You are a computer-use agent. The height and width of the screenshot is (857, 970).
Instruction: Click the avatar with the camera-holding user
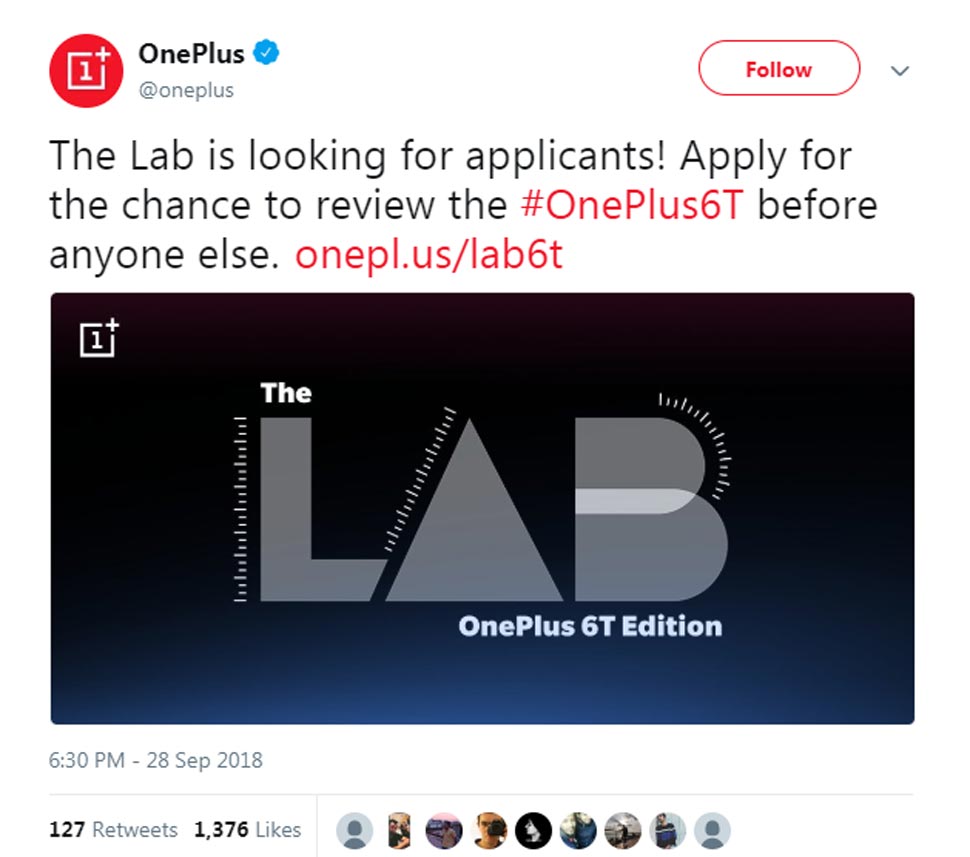[490, 830]
